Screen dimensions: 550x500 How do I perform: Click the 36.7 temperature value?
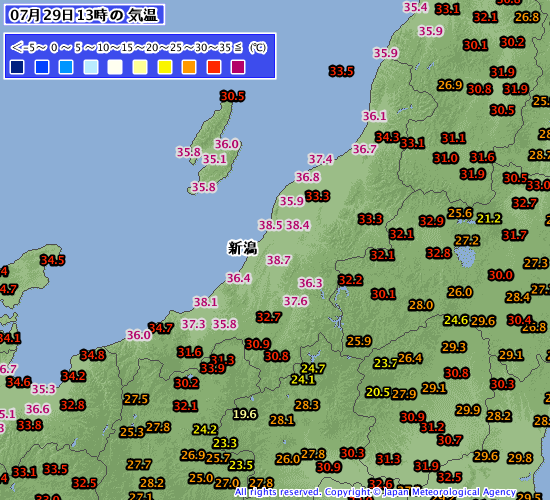(x=364, y=149)
